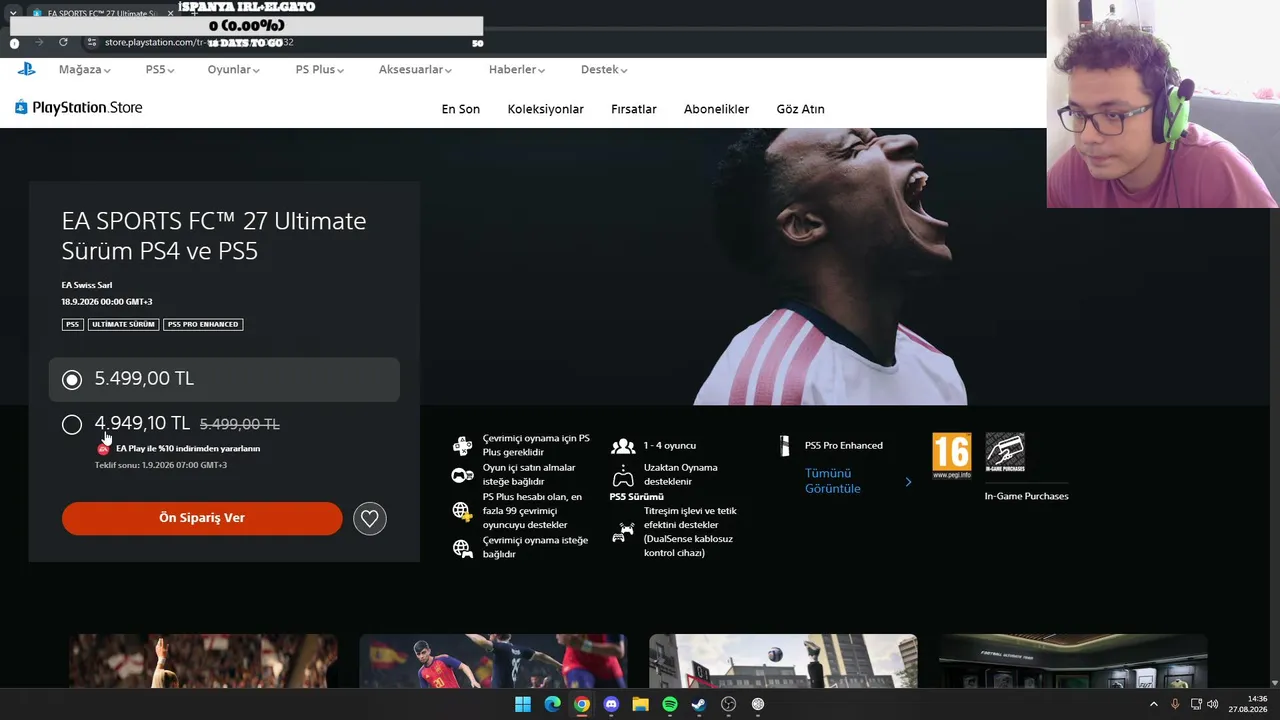Open the PlayStation Store home logo
Image resolution: width=1280 pixels, height=720 pixels.
click(x=79, y=108)
